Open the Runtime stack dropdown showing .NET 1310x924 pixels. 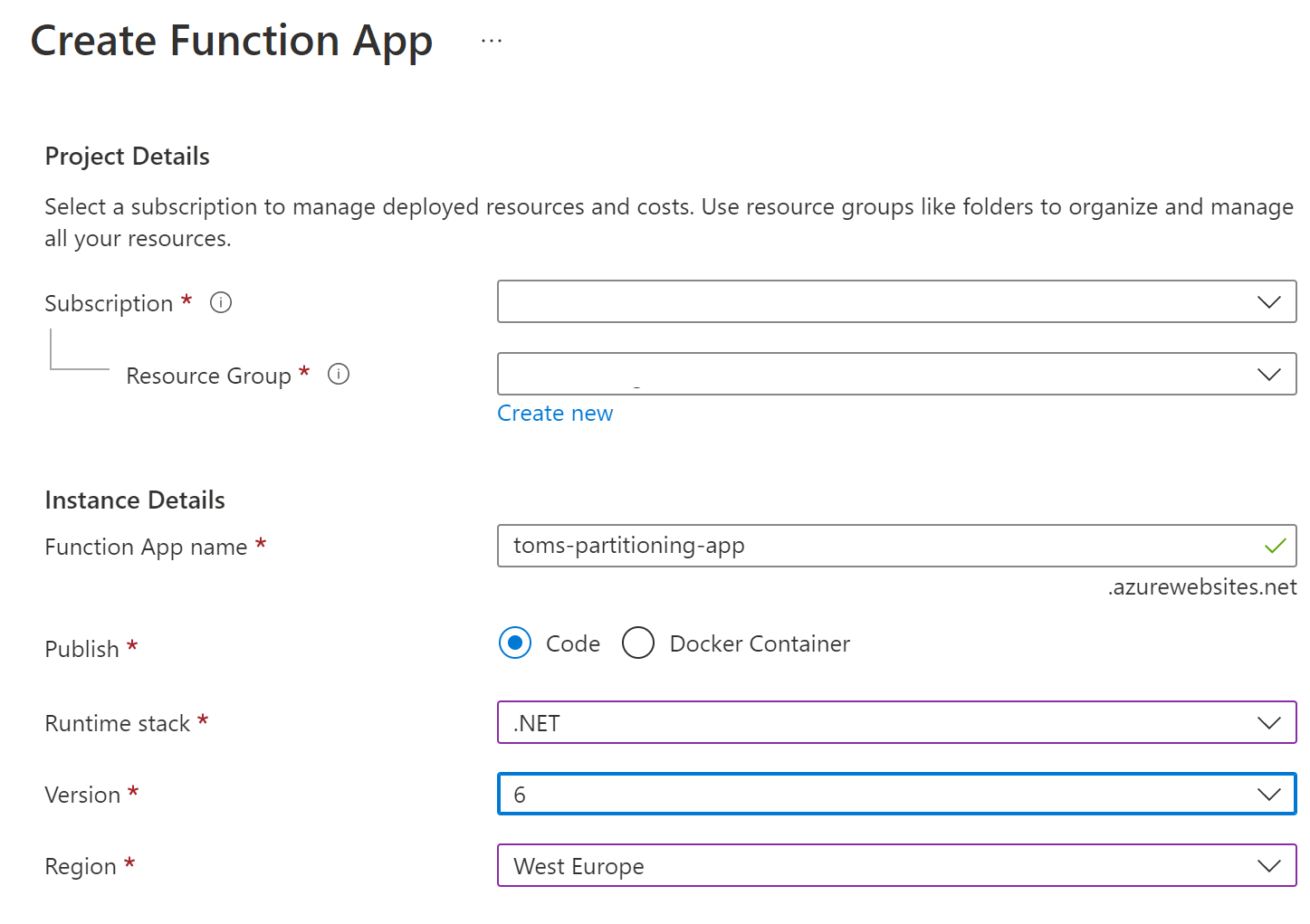[896, 722]
